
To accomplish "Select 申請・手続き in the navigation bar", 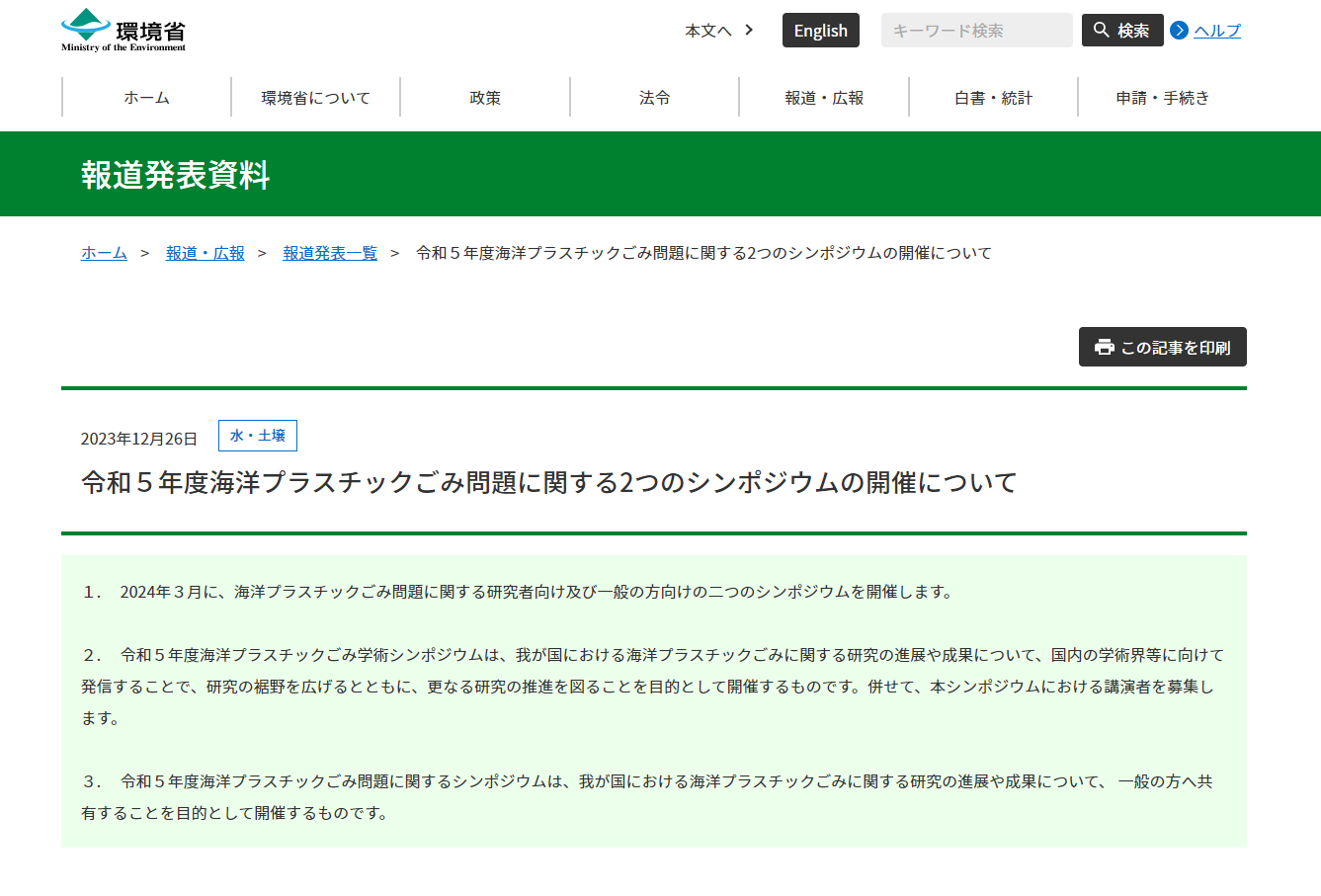I will (1162, 98).
